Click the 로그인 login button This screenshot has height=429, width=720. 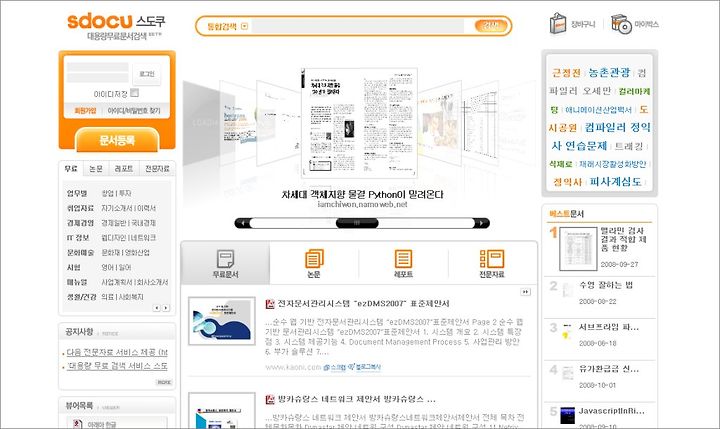(x=146, y=74)
